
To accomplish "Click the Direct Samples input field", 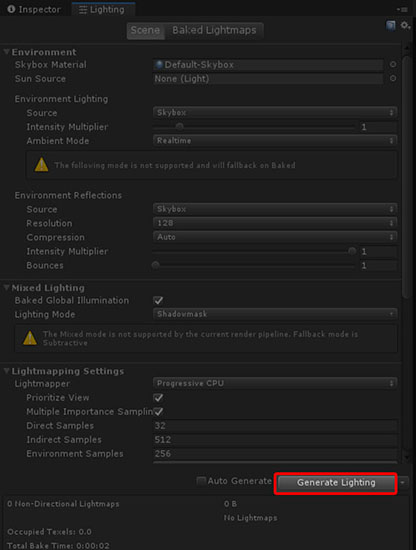I will [x=275, y=426].
